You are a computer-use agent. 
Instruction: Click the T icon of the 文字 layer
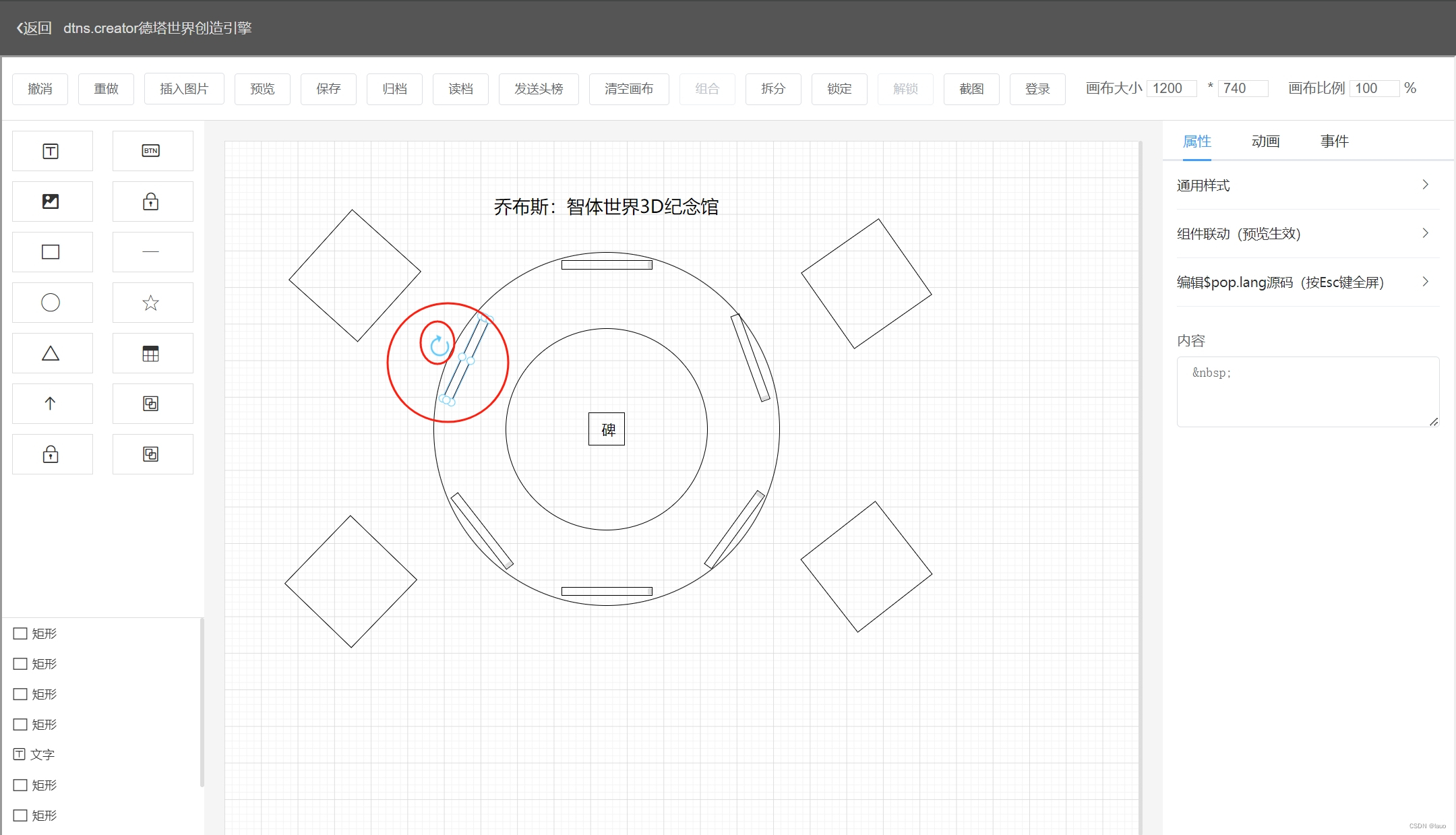pyautogui.click(x=20, y=754)
